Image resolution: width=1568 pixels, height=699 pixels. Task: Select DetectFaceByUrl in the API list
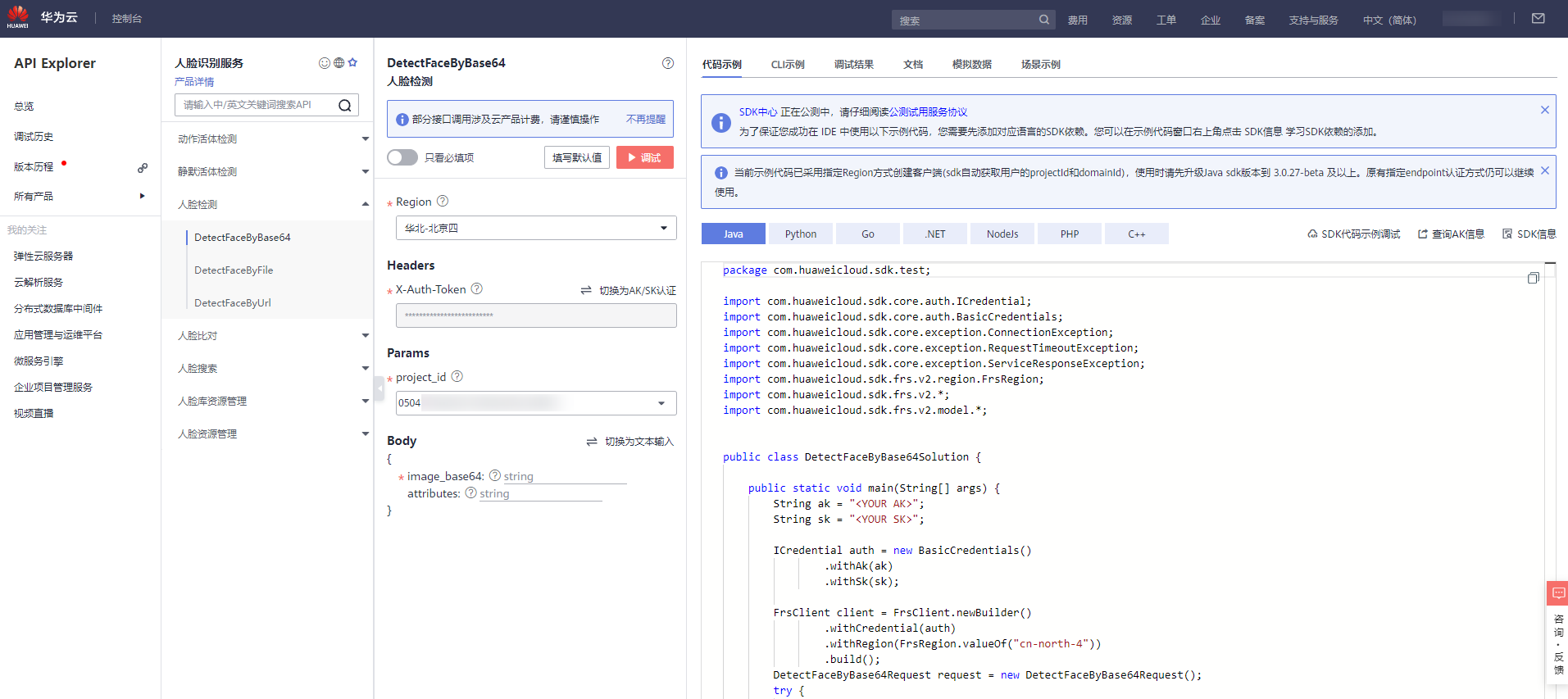pos(233,302)
